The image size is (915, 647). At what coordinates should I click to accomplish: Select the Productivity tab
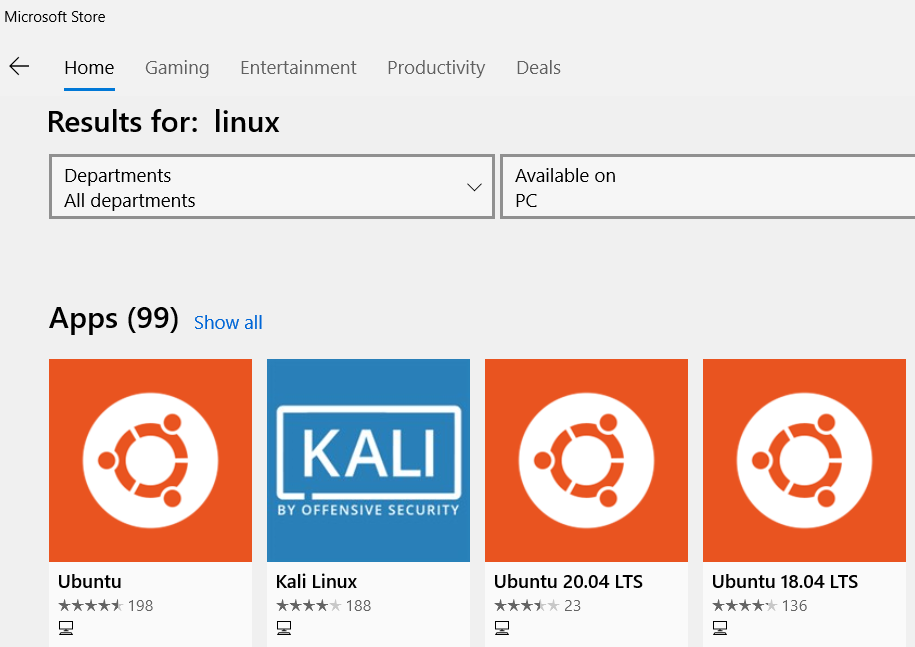[436, 68]
